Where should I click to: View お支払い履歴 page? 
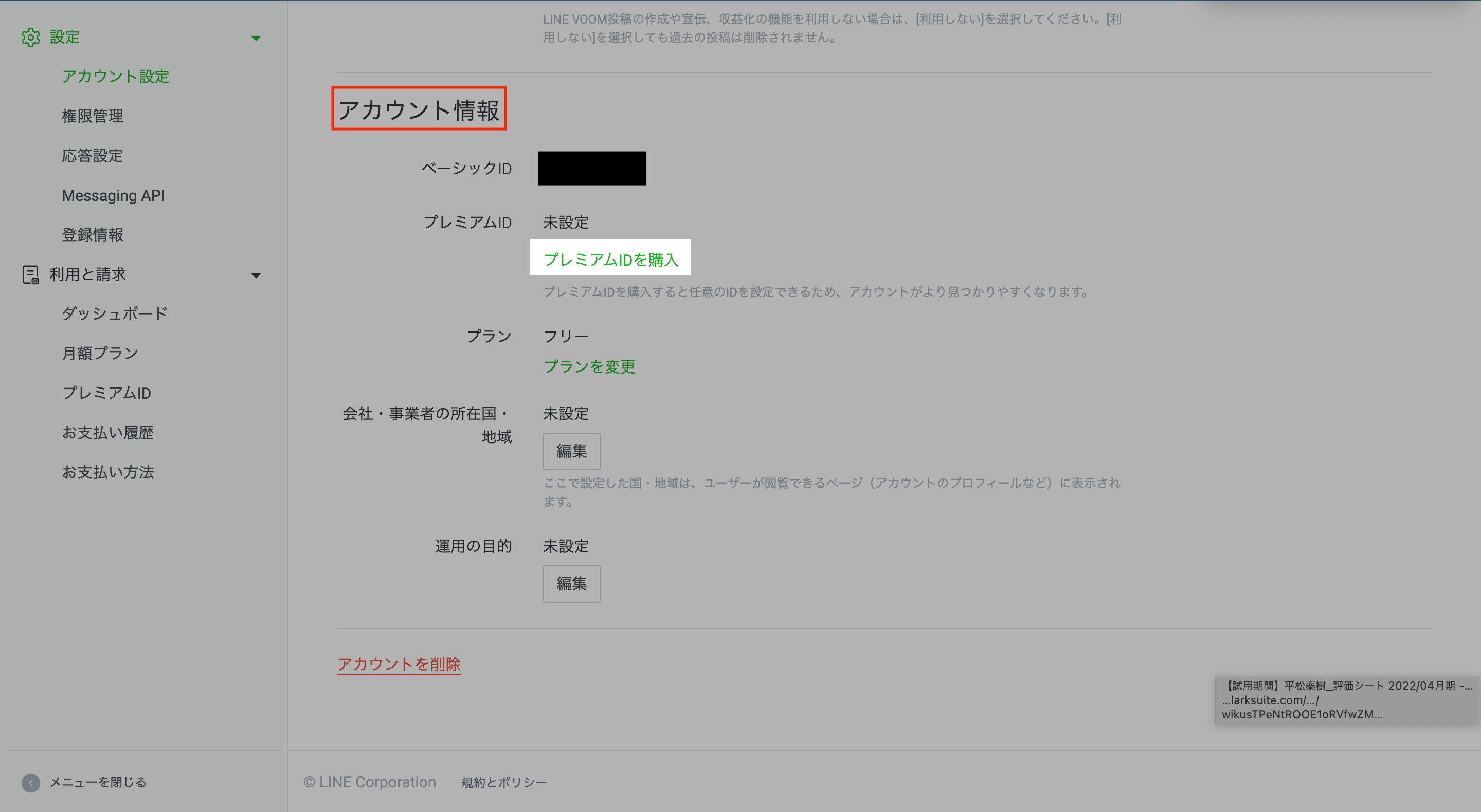[x=107, y=433]
